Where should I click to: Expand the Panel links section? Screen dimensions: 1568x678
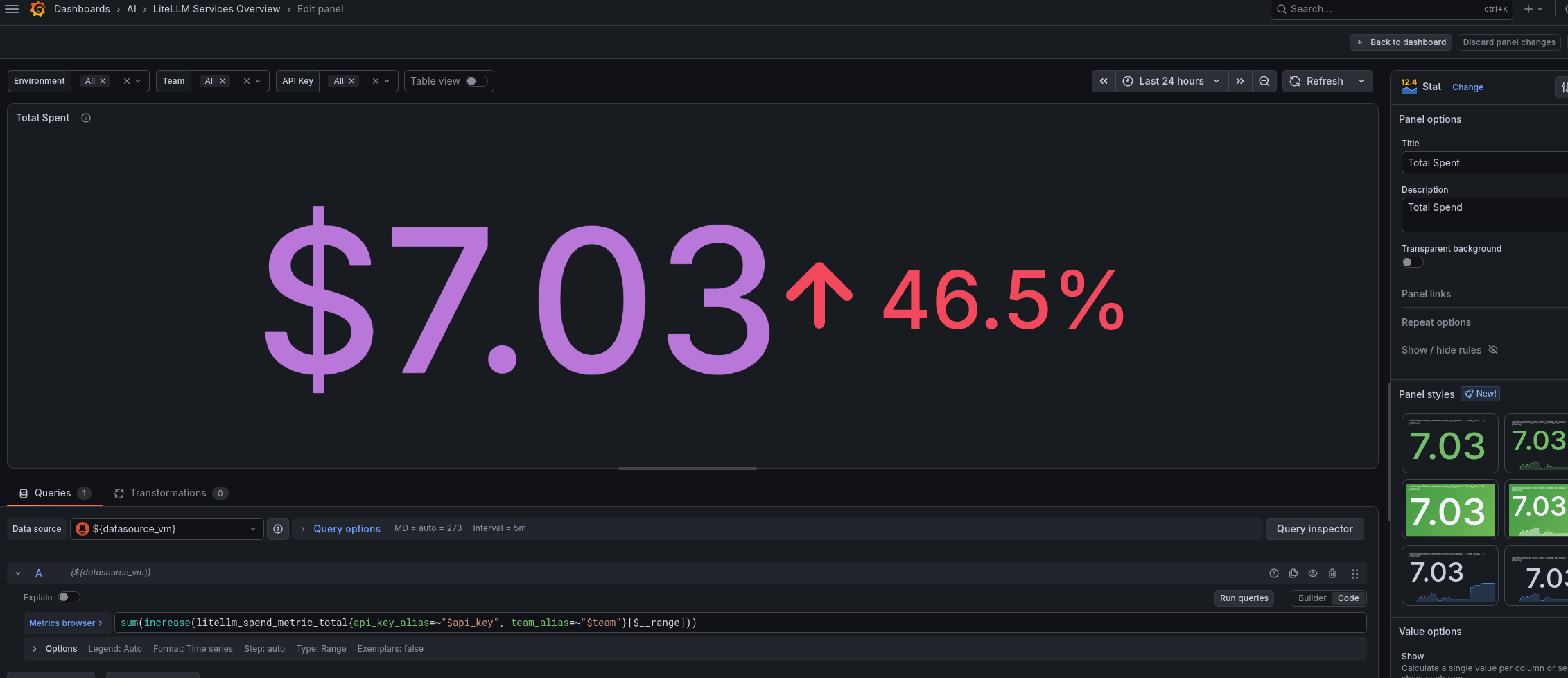(x=1426, y=294)
